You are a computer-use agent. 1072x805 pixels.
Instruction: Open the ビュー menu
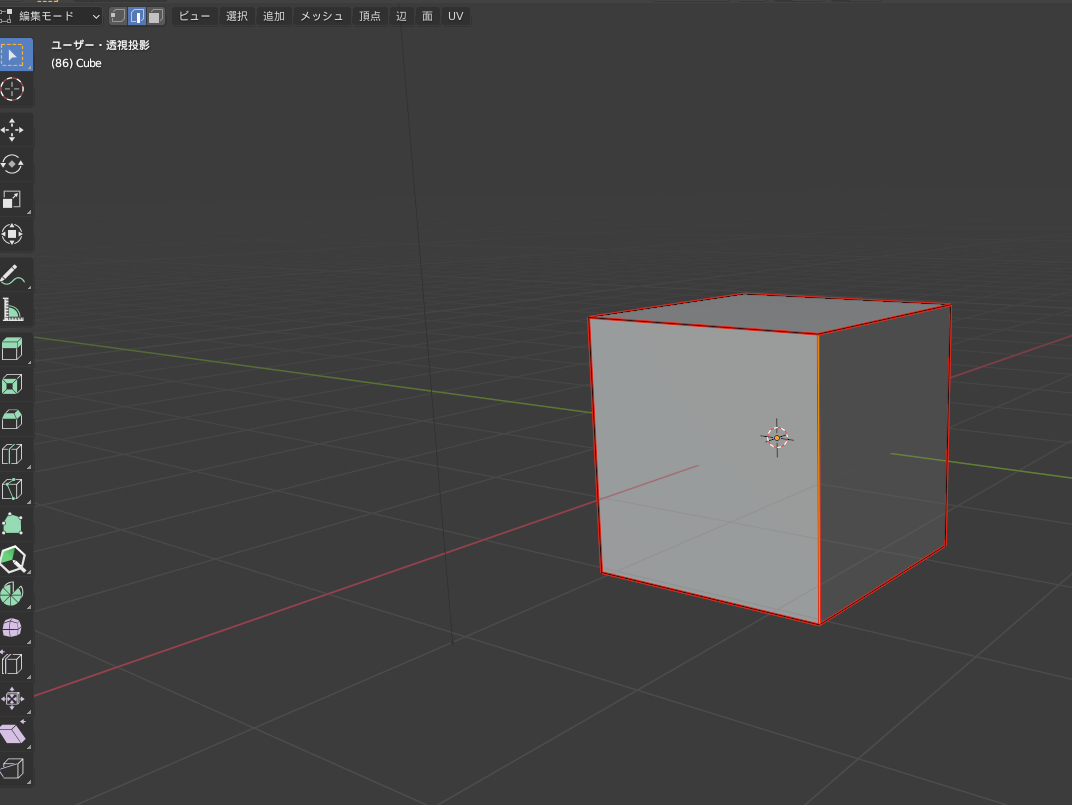(x=194, y=16)
